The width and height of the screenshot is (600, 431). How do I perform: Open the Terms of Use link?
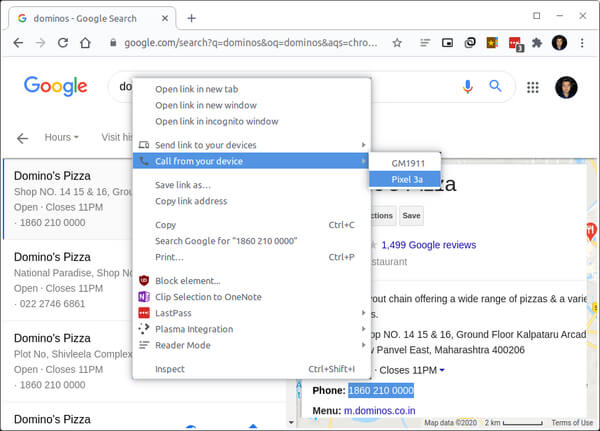click(x=572, y=423)
